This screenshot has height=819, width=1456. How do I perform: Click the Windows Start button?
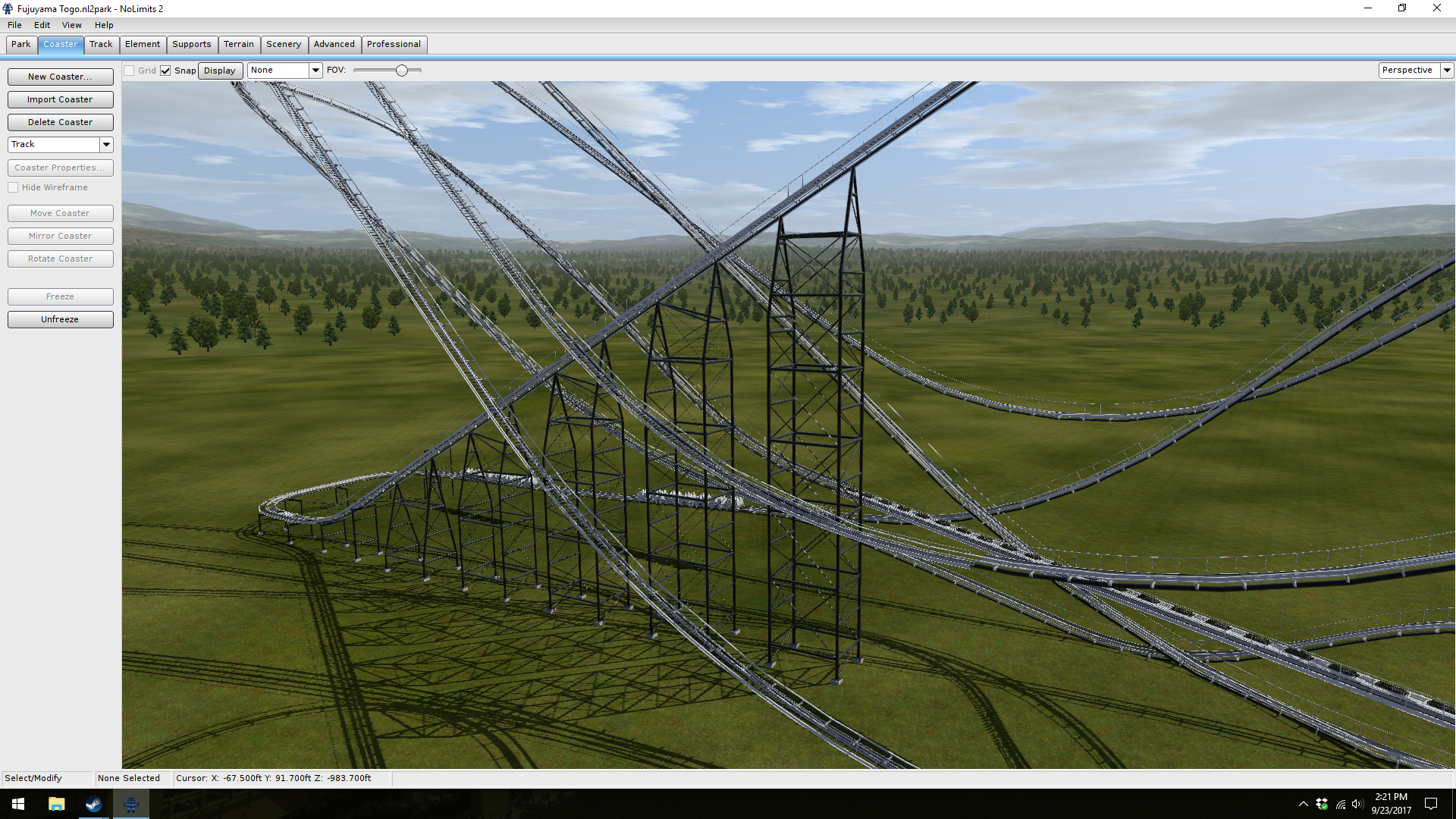click(18, 804)
